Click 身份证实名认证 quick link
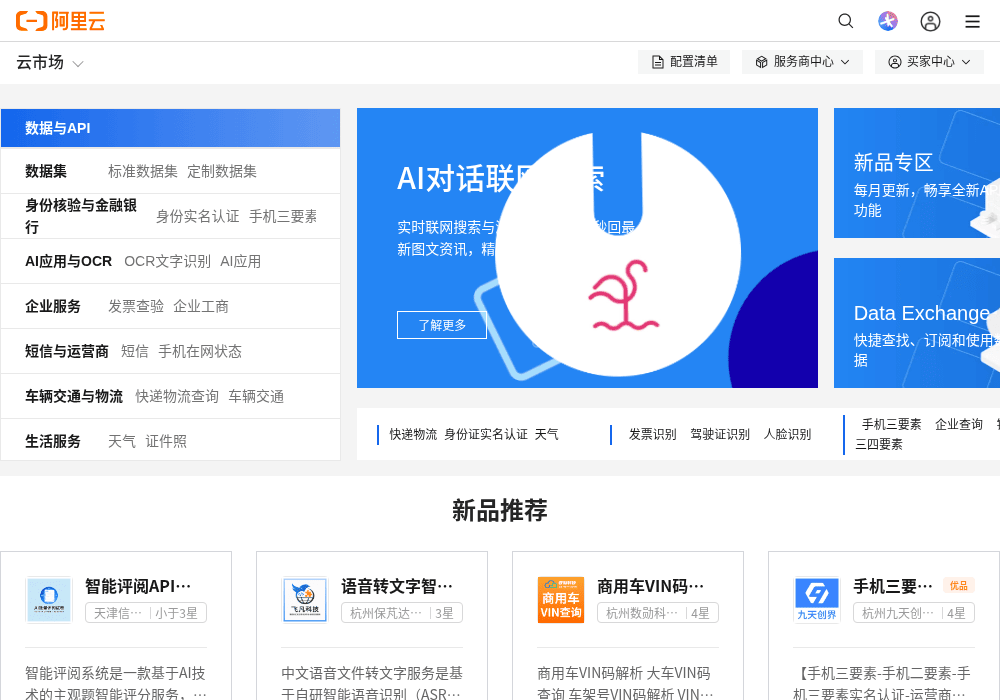Image resolution: width=1000 pixels, height=700 pixels. pos(486,435)
